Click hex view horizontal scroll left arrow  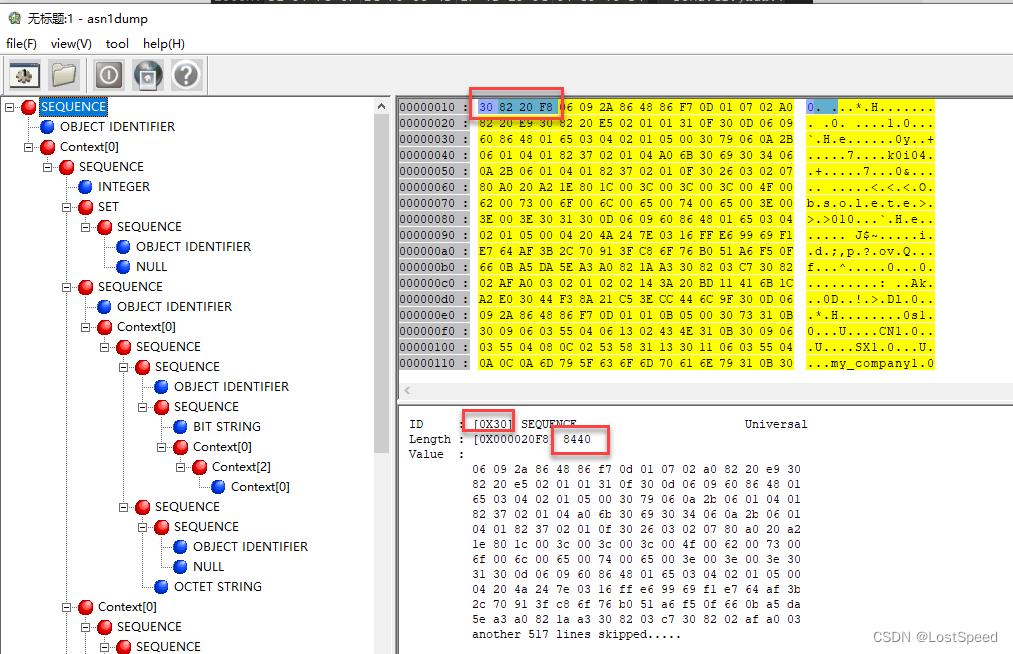pos(407,390)
